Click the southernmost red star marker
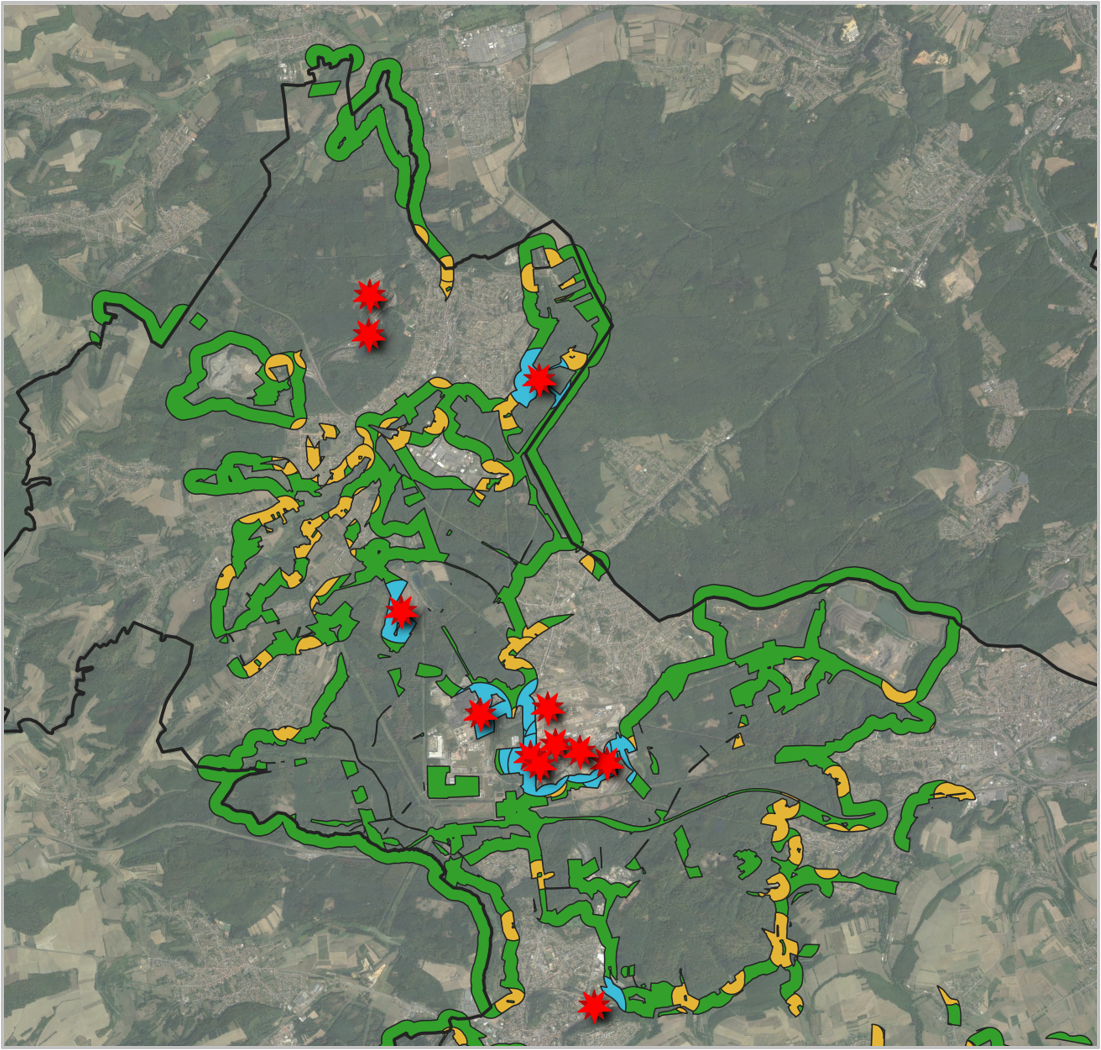The height and width of the screenshot is (1050, 1101). [594, 1005]
